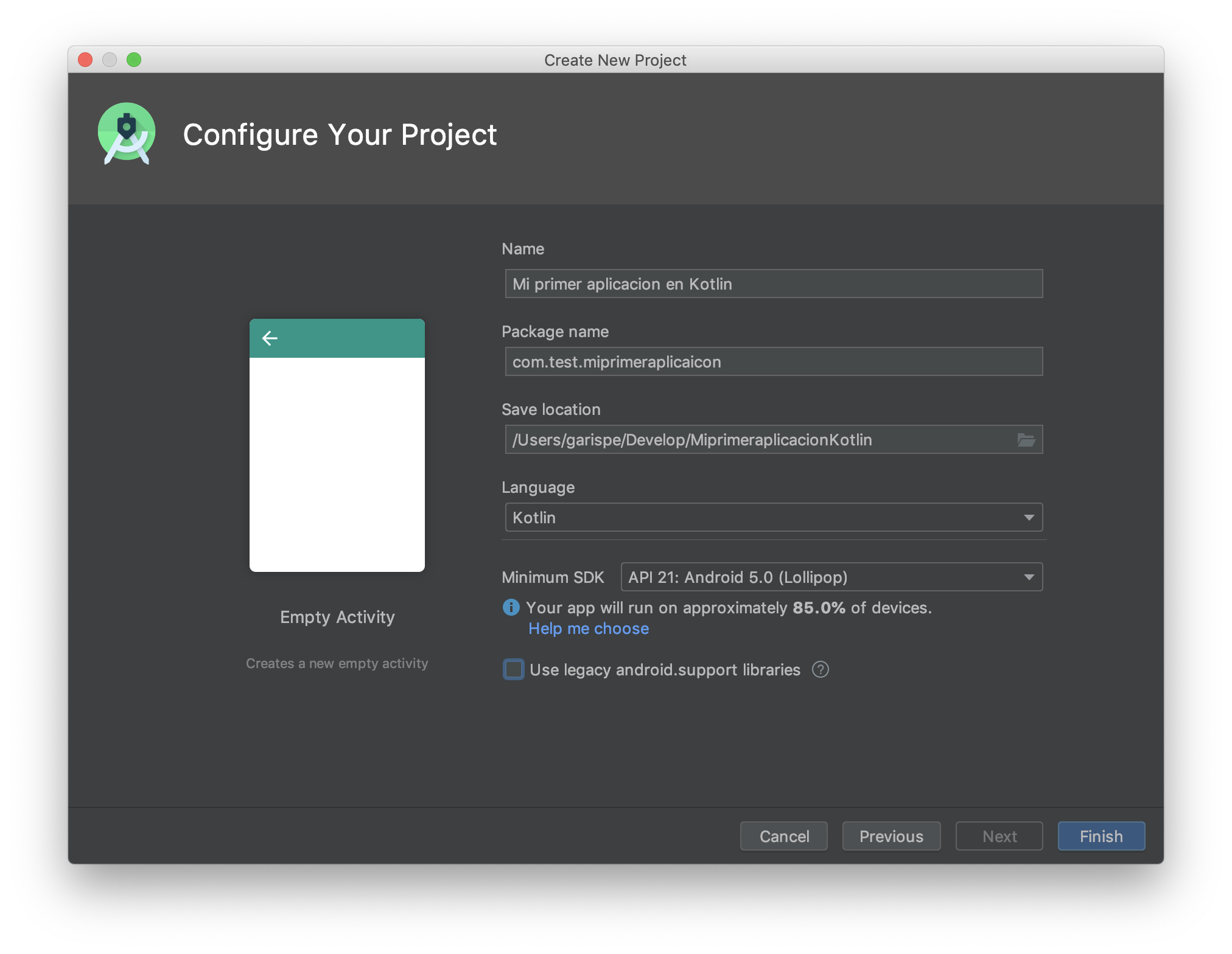Click the green maximize window button
The width and height of the screenshot is (1232, 954).
point(134,60)
